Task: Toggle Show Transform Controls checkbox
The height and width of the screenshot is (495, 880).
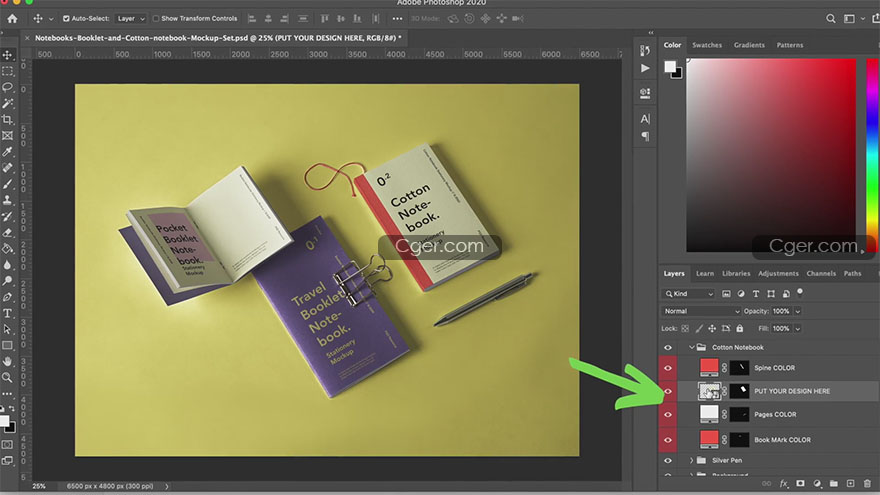Action: point(156,19)
